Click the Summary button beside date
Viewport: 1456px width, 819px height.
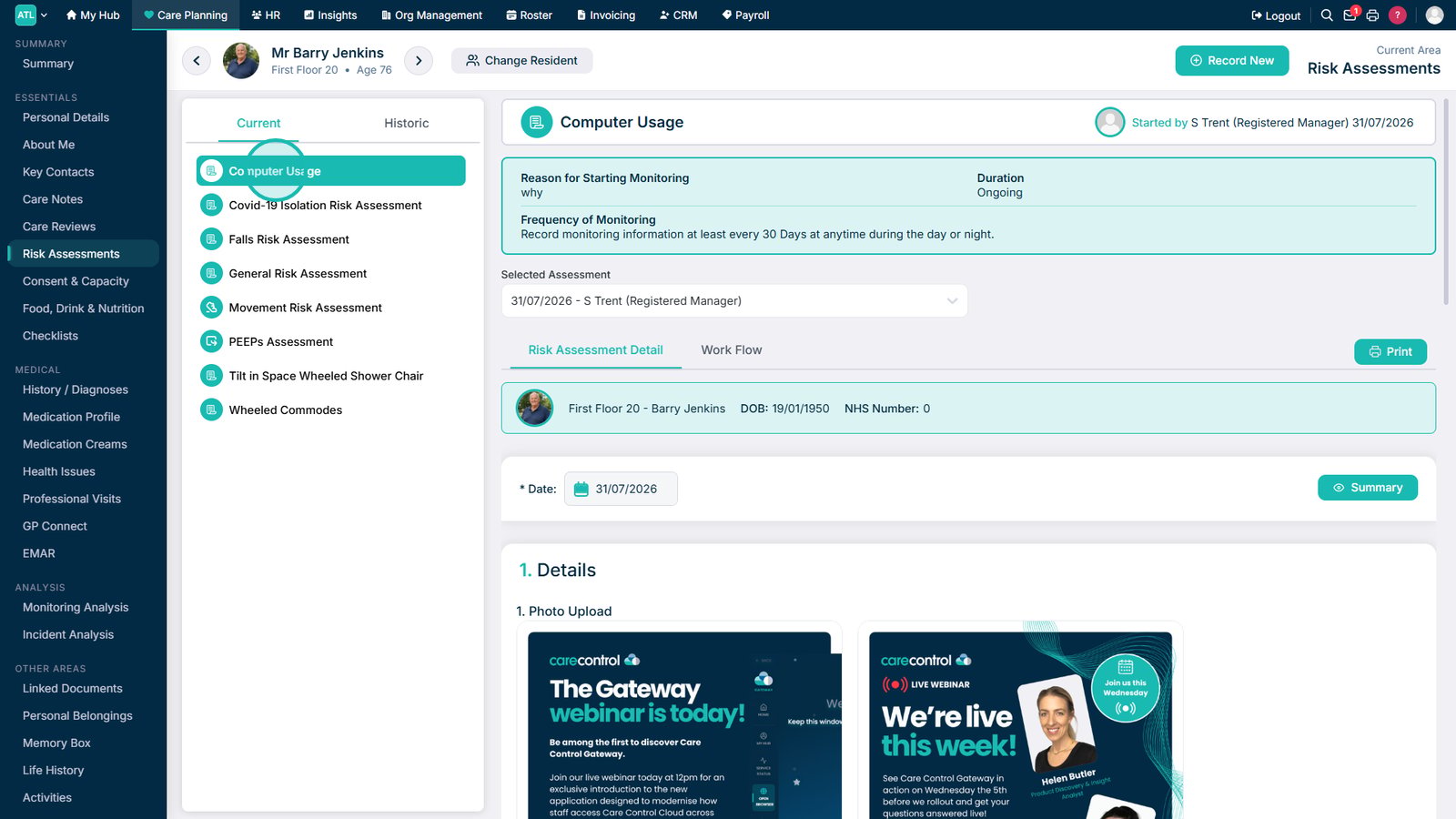pos(1368,488)
